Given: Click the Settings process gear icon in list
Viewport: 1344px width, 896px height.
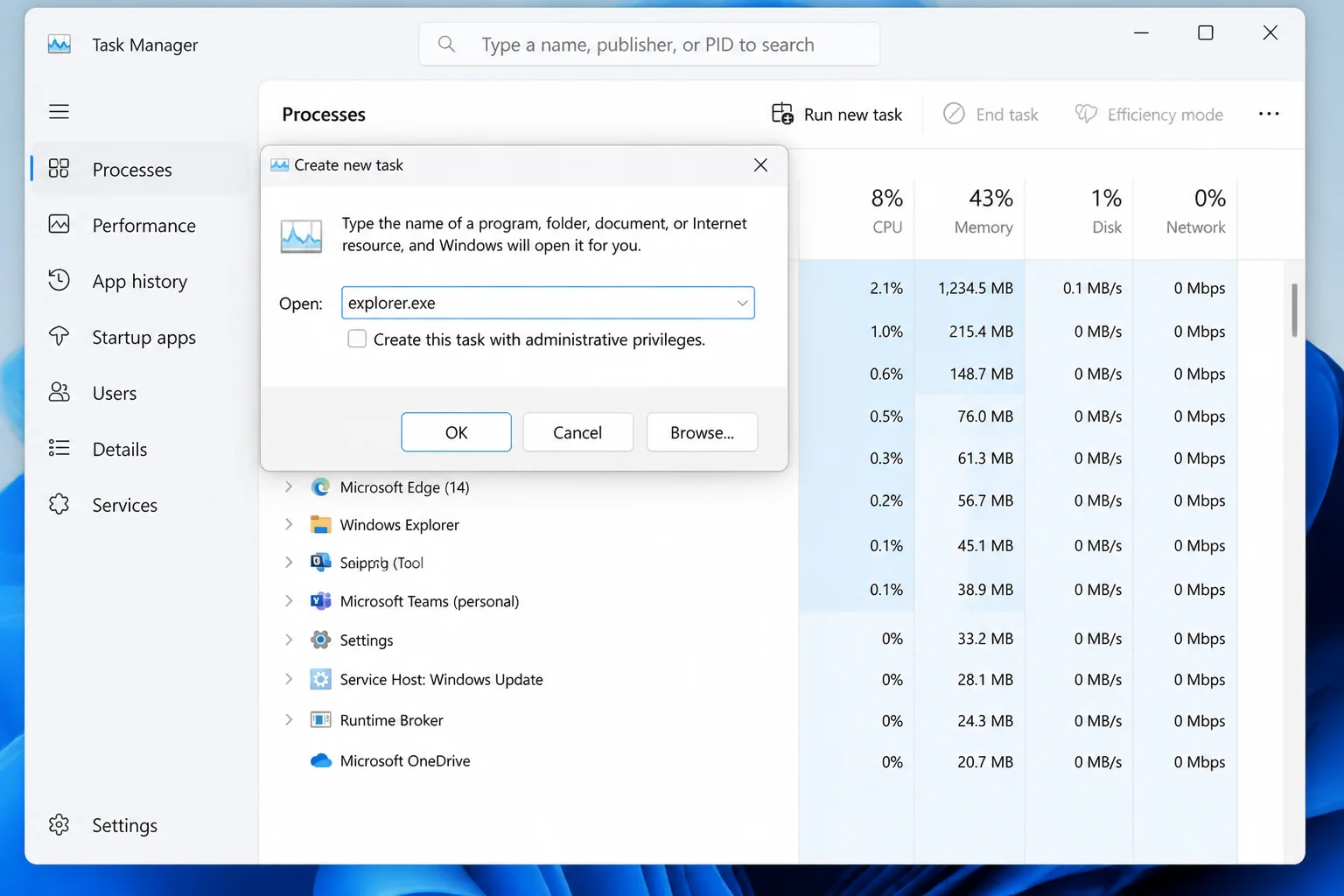Looking at the screenshot, I should (x=320, y=640).
